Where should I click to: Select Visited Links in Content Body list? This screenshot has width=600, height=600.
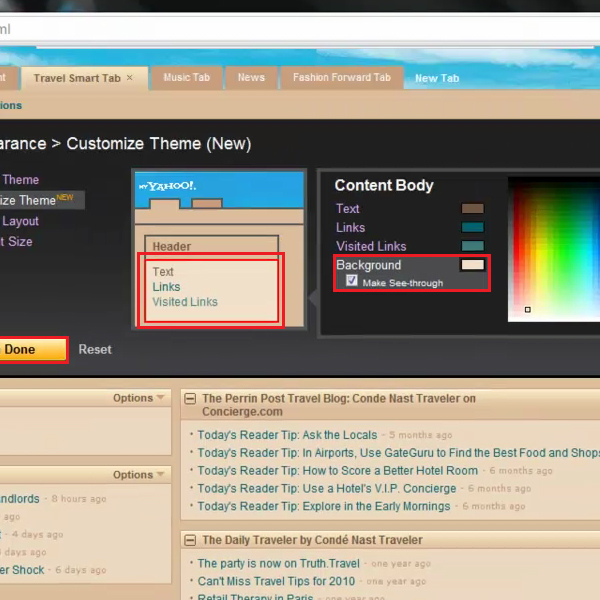coord(371,246)
